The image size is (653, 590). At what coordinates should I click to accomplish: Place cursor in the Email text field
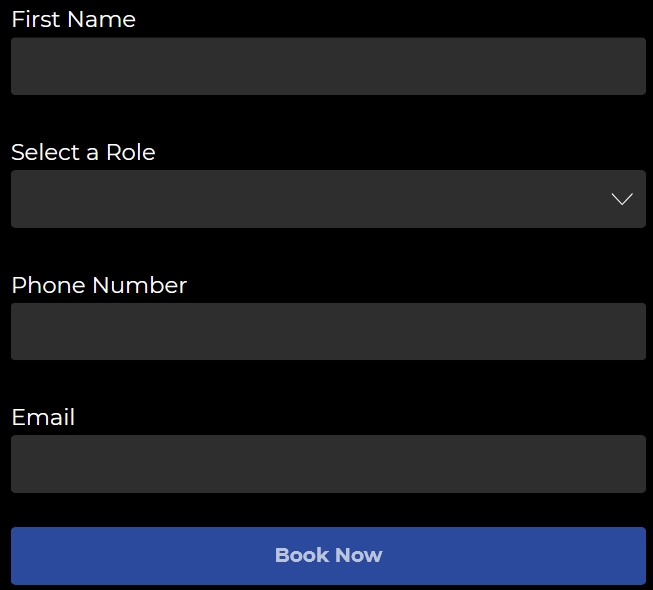328,464
